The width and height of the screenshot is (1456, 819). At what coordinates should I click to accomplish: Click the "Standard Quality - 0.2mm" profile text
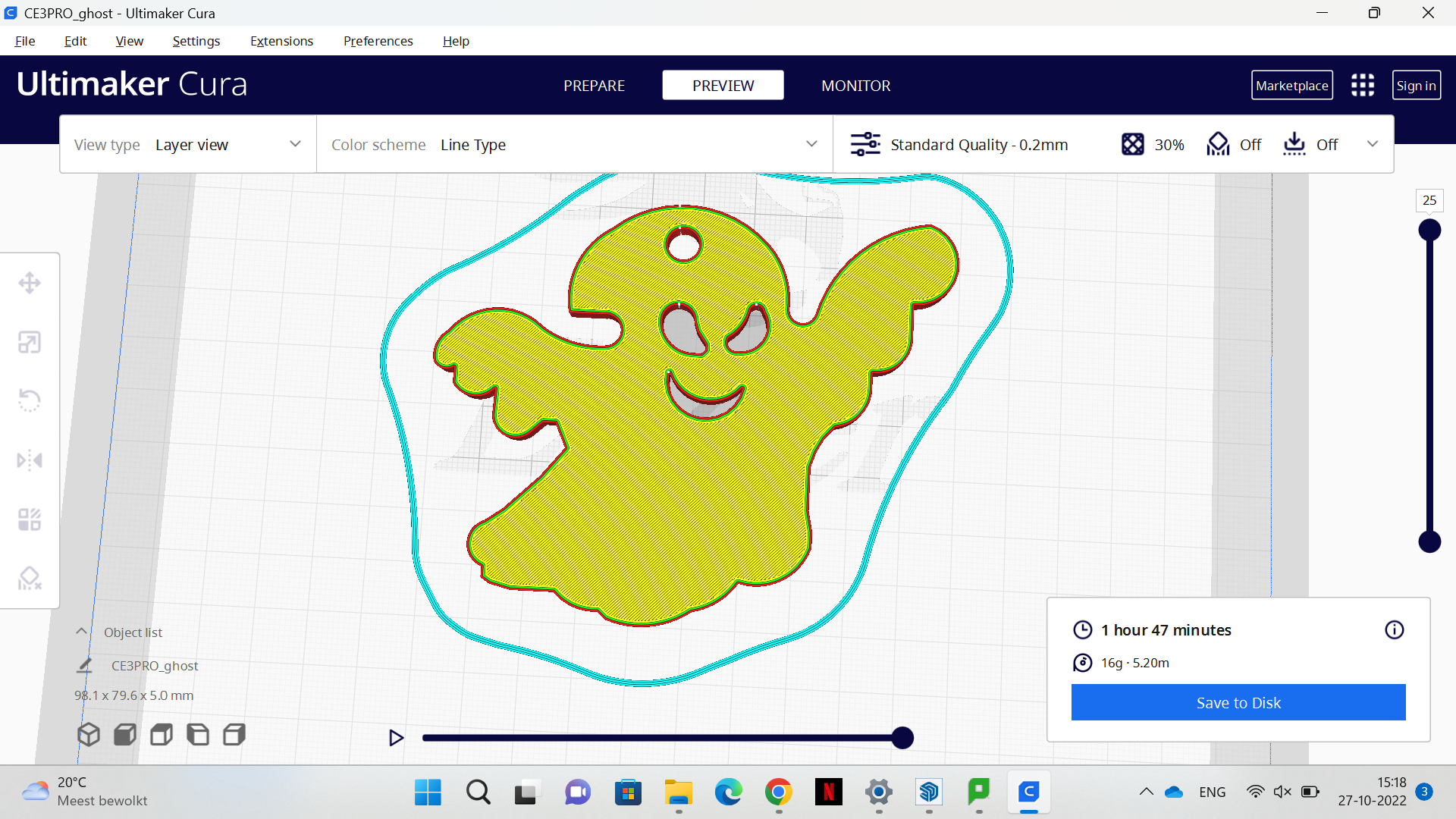(x=979, y=144)
